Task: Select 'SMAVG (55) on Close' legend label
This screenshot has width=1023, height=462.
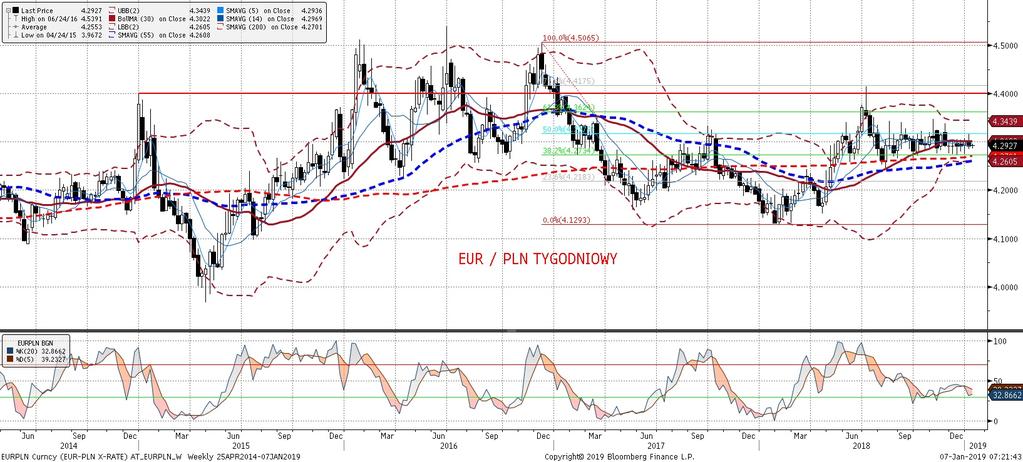Action: (151, 35)
